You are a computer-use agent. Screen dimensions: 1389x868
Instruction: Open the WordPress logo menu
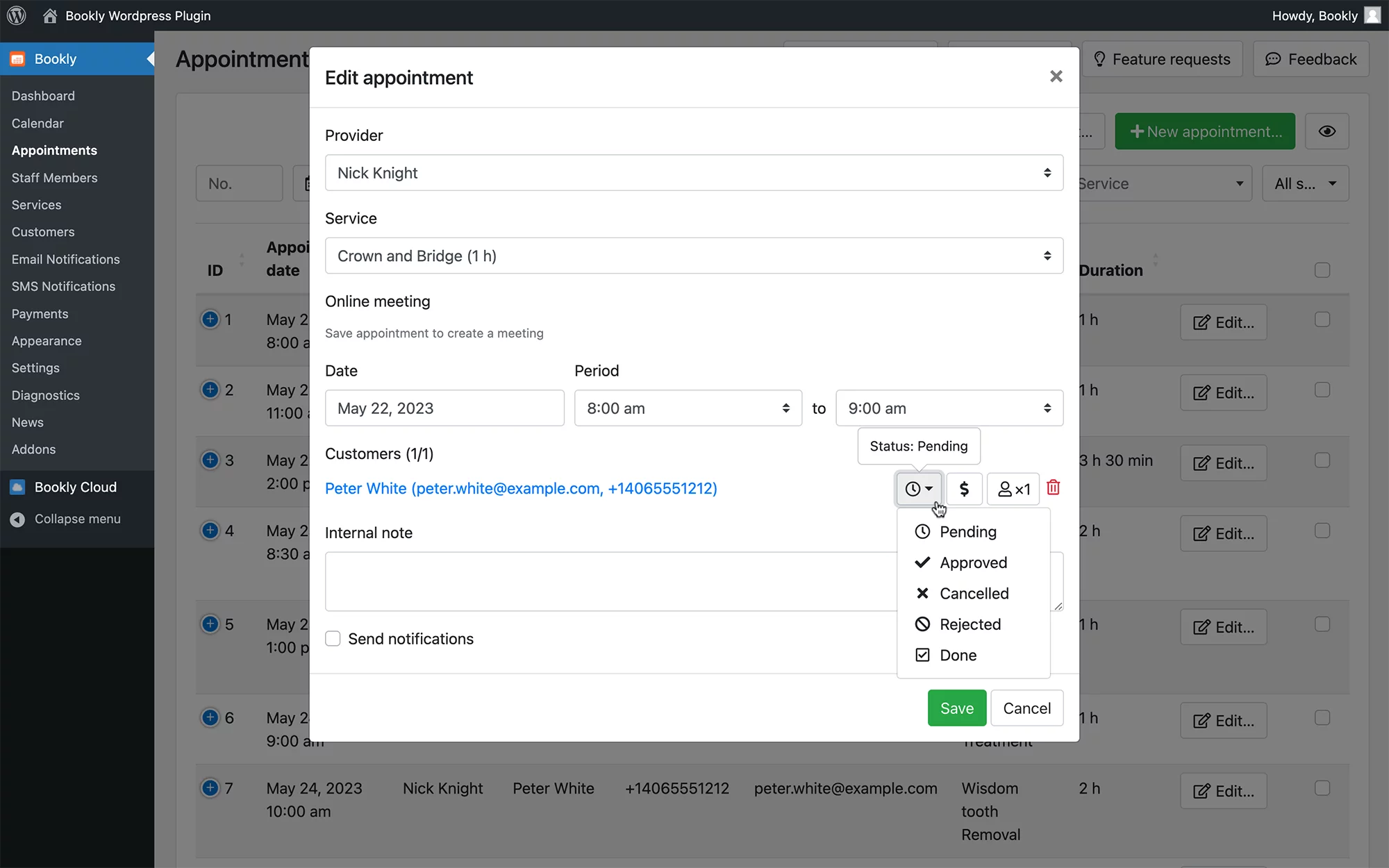pyautogui.click(x=17, y=15)
